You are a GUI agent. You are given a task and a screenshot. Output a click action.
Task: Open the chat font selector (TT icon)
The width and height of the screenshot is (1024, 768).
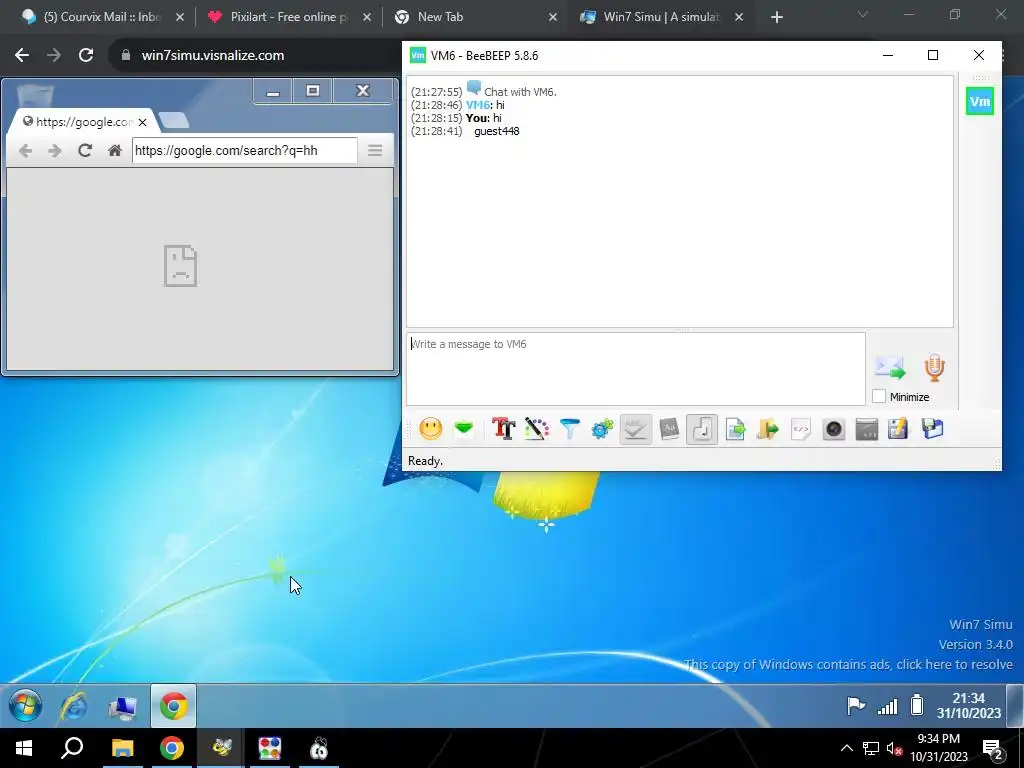pos(504,429)
